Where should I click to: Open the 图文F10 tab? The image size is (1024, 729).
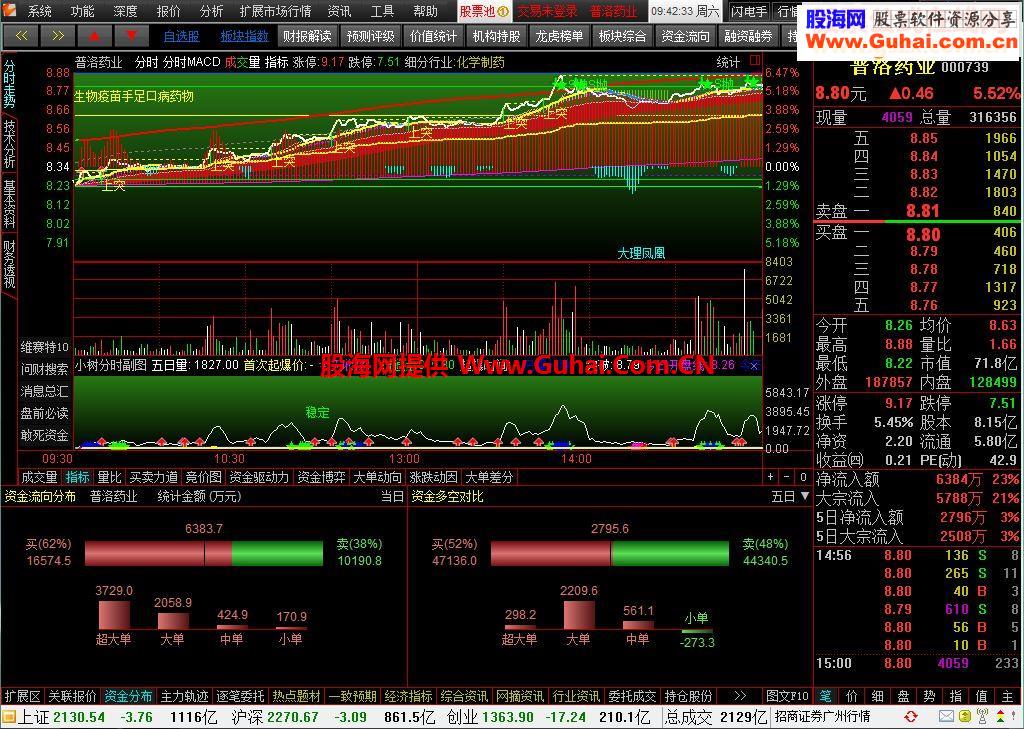(x=787, y=696)
